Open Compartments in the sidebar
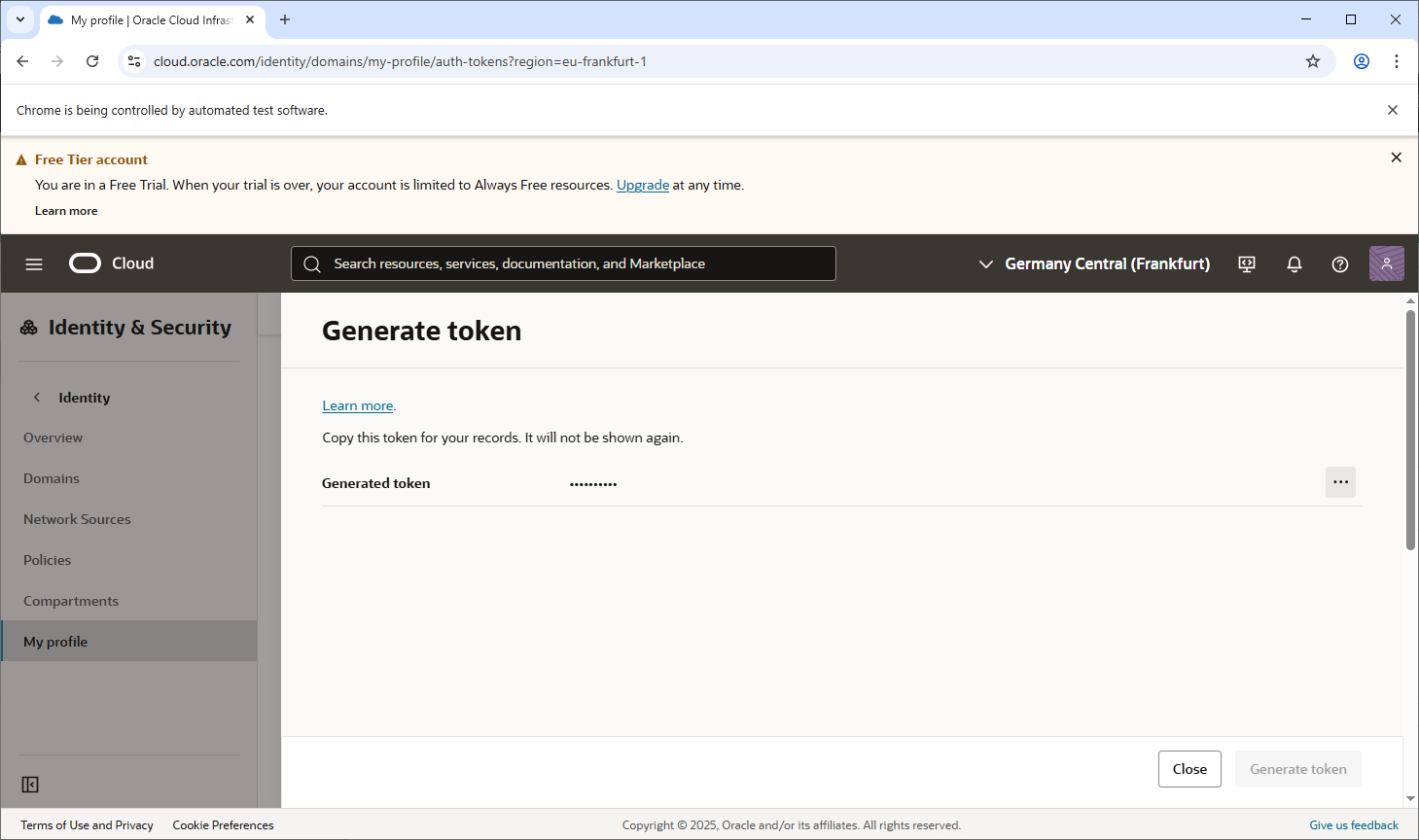 pos(71,601)
